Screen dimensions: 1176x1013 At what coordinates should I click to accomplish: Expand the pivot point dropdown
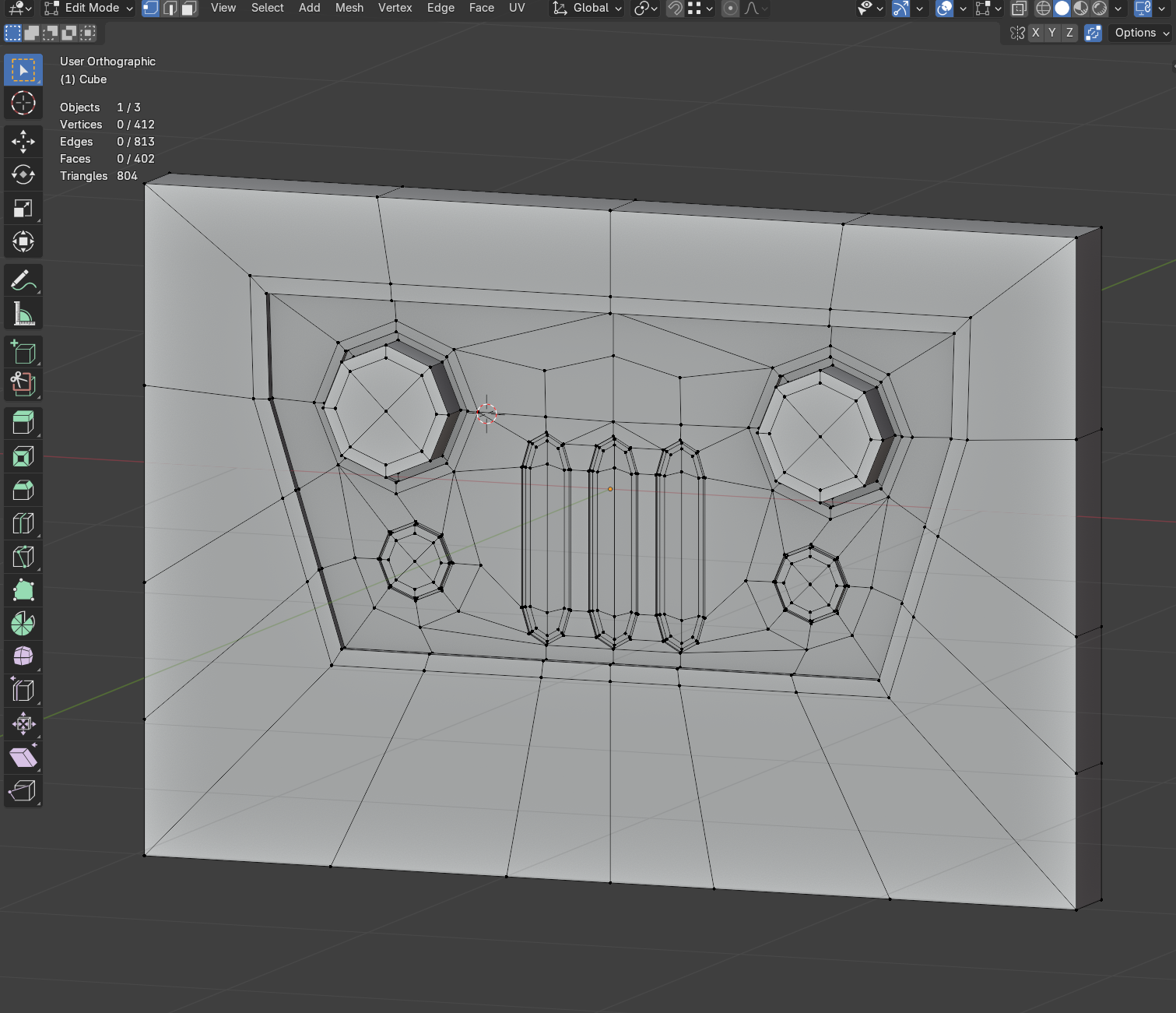646,8
